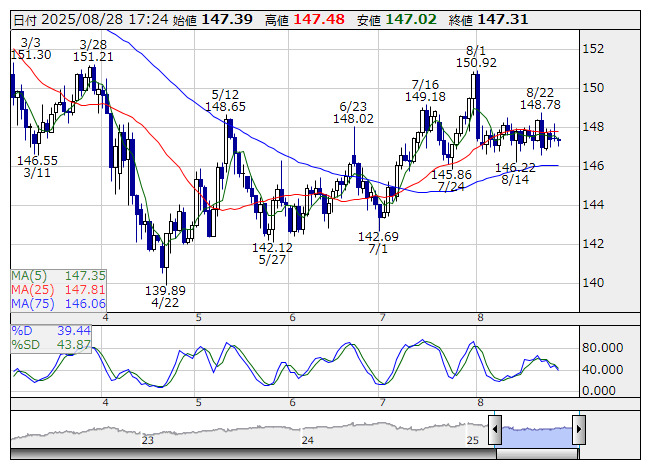Image resolution: width=653 pixels, height=470 pixels.
Task: Click the 5/12 peak label 148.65
Action: (x=225, y=106)
